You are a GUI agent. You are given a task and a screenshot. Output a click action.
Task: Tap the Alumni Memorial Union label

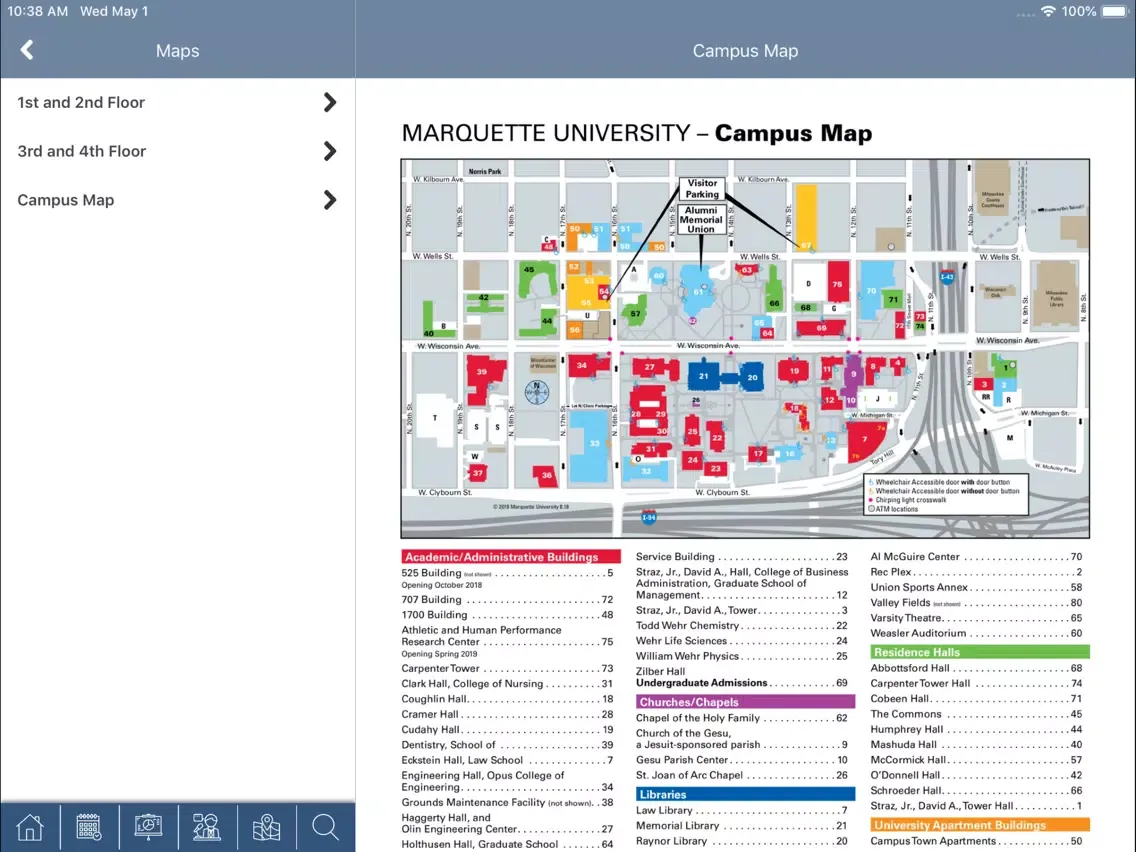click(x=701, y=220)
